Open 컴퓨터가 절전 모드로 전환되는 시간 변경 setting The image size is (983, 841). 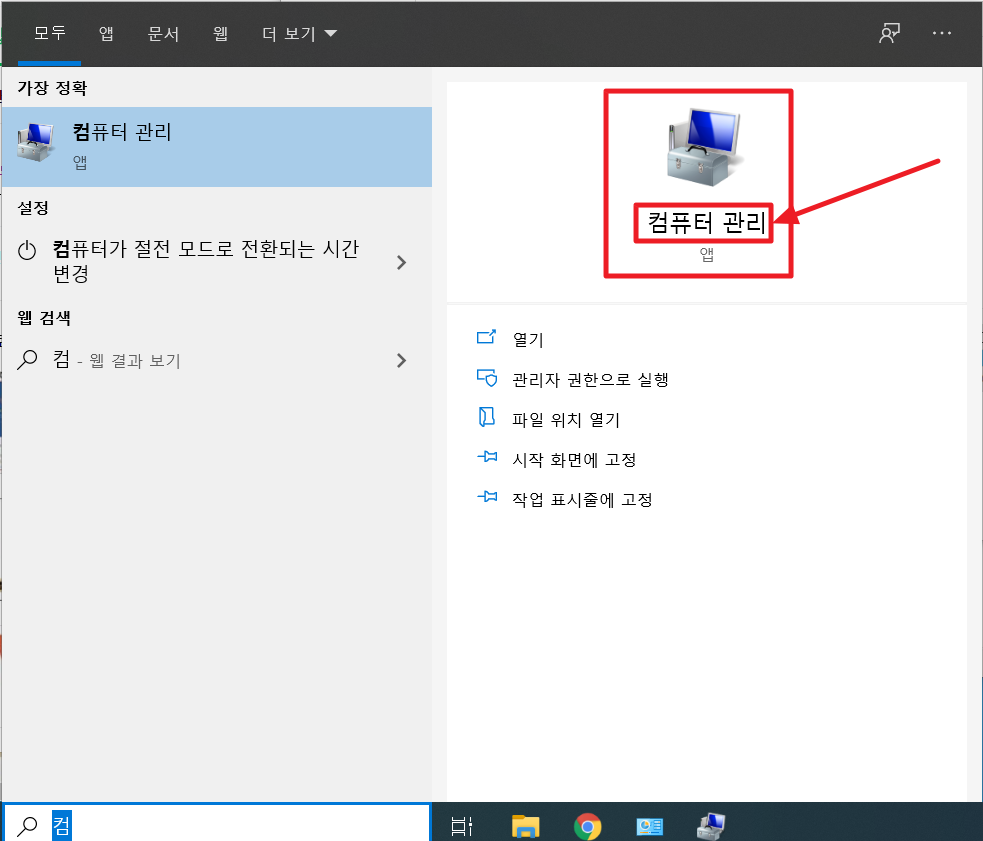coord(217,261)
